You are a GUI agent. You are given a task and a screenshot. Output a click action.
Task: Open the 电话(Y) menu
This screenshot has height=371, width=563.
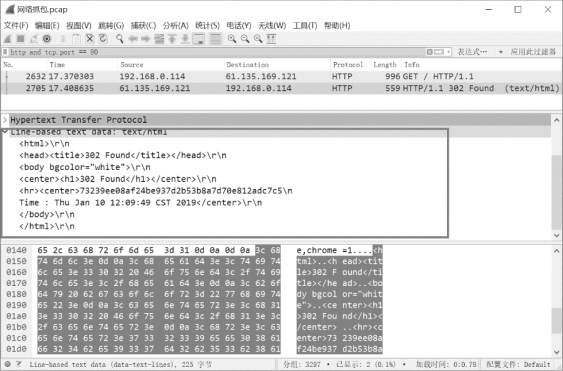click(x=239, y=25)
